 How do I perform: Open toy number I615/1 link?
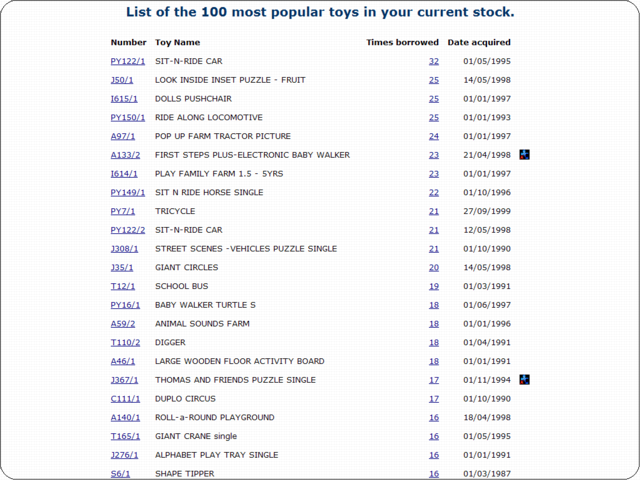point(124,99)
